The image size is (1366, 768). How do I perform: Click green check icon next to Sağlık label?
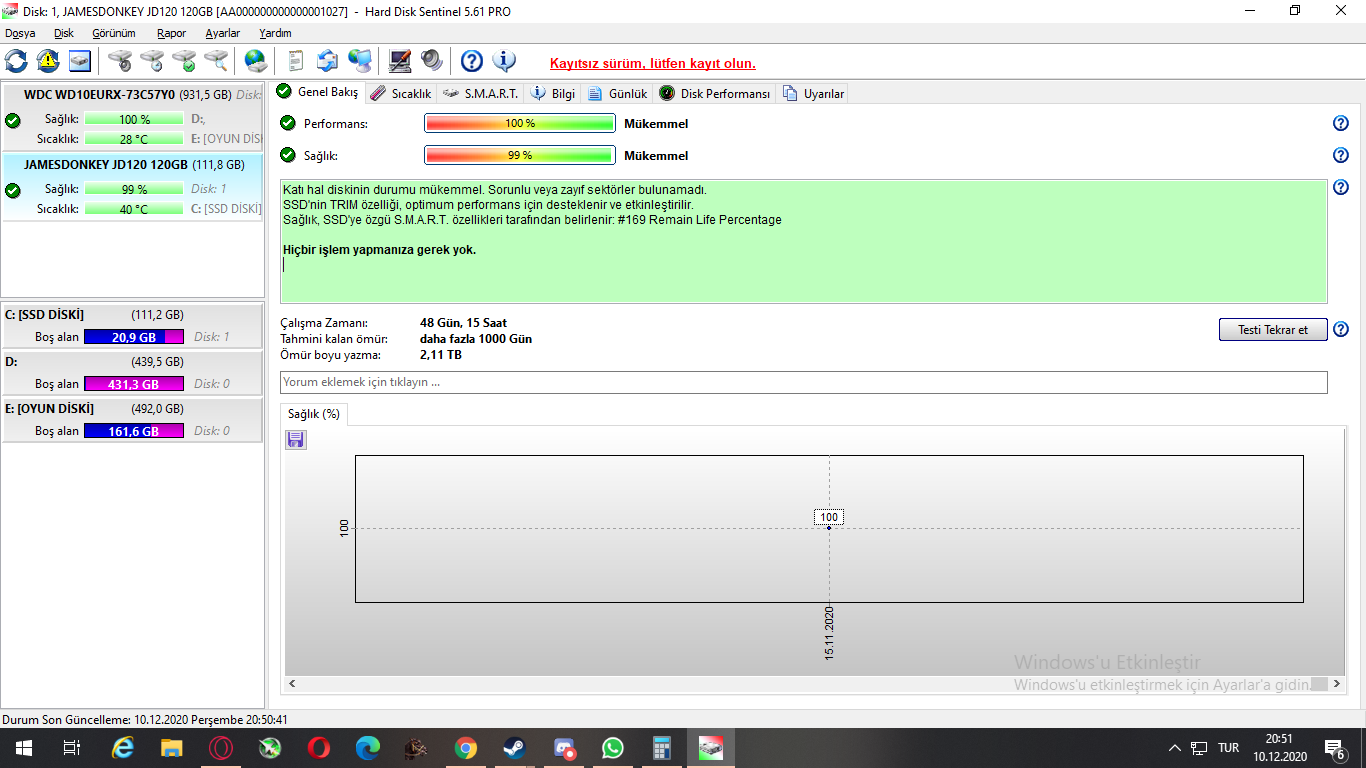pos(288,155)
